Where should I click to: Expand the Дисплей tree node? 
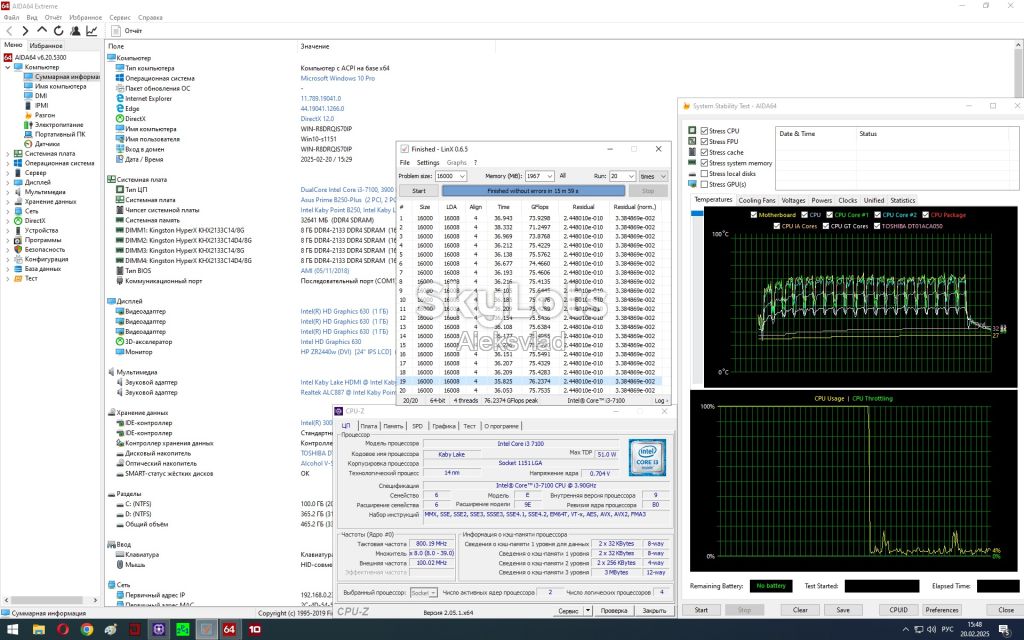8,182
